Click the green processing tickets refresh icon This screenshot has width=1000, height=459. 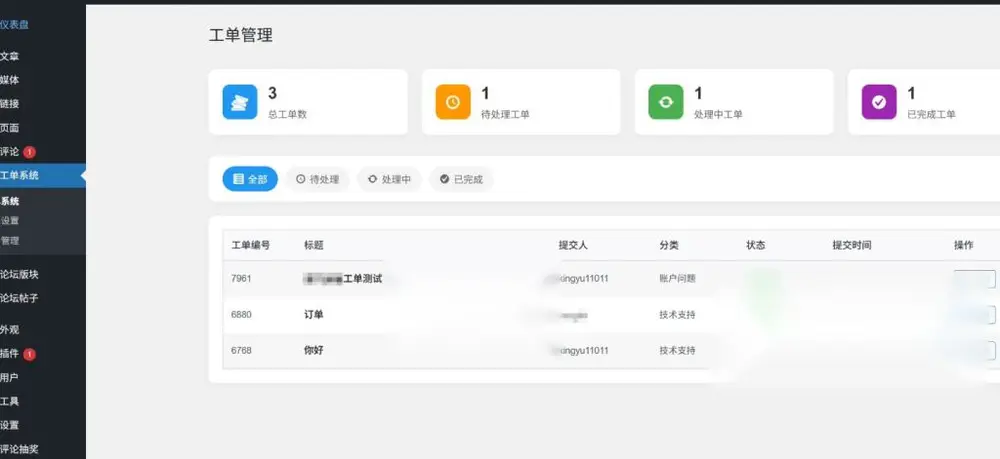click(x=666, y=102)
